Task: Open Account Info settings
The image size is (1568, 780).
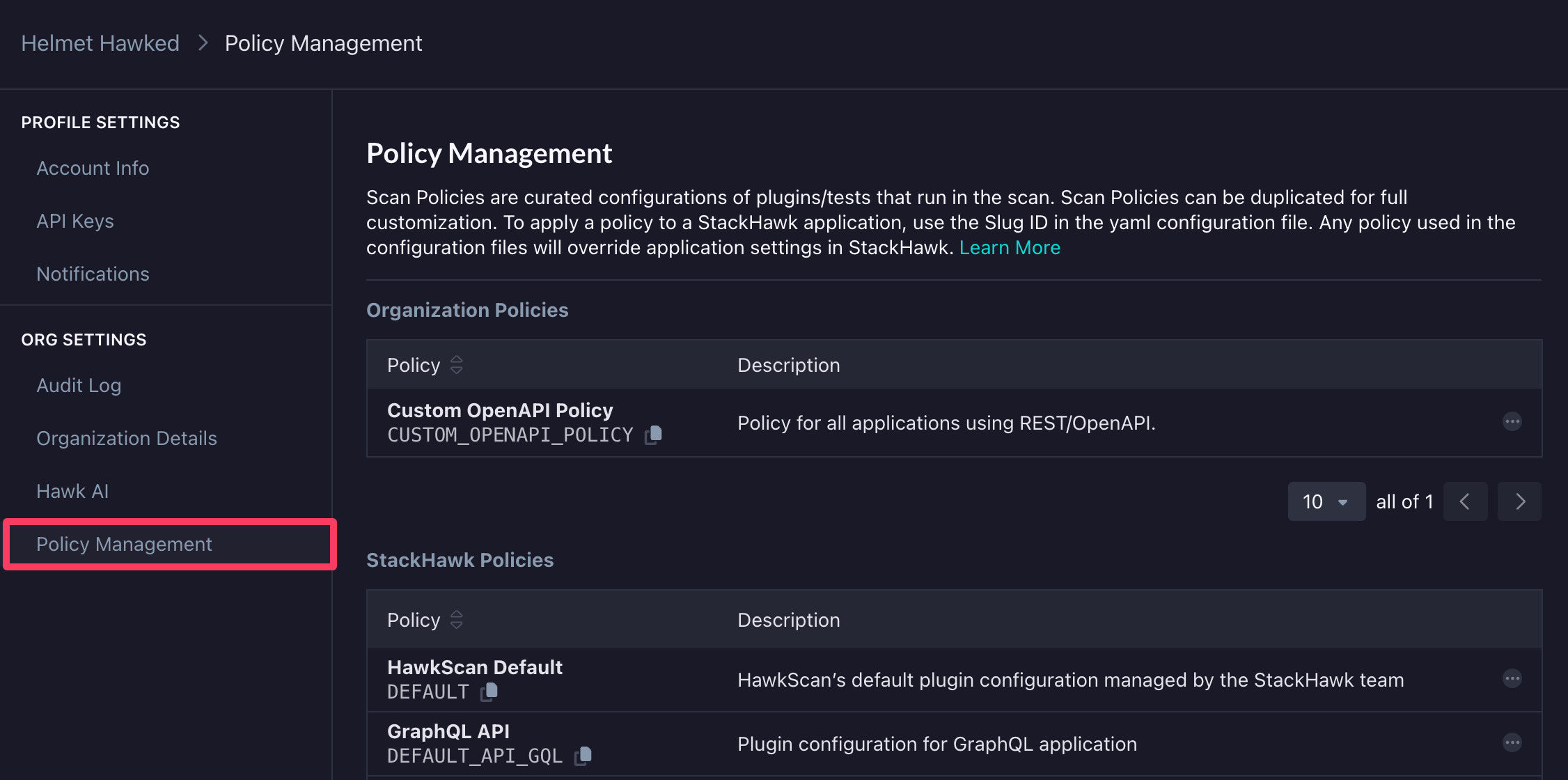Action: (x=93, y=168)
